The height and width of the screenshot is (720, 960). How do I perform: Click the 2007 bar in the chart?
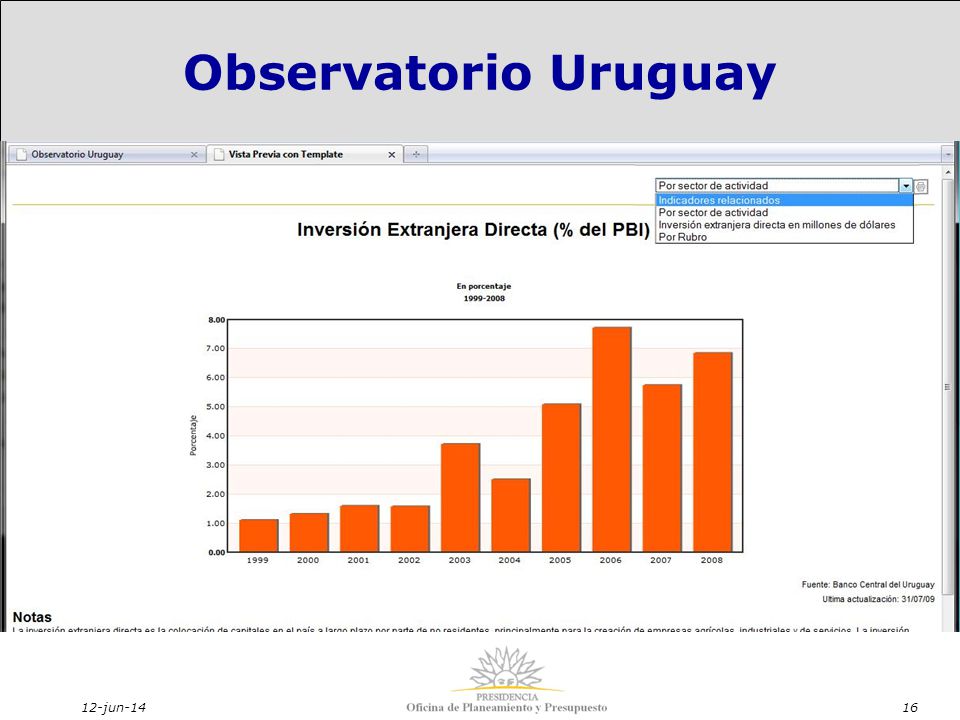(662, 468)
